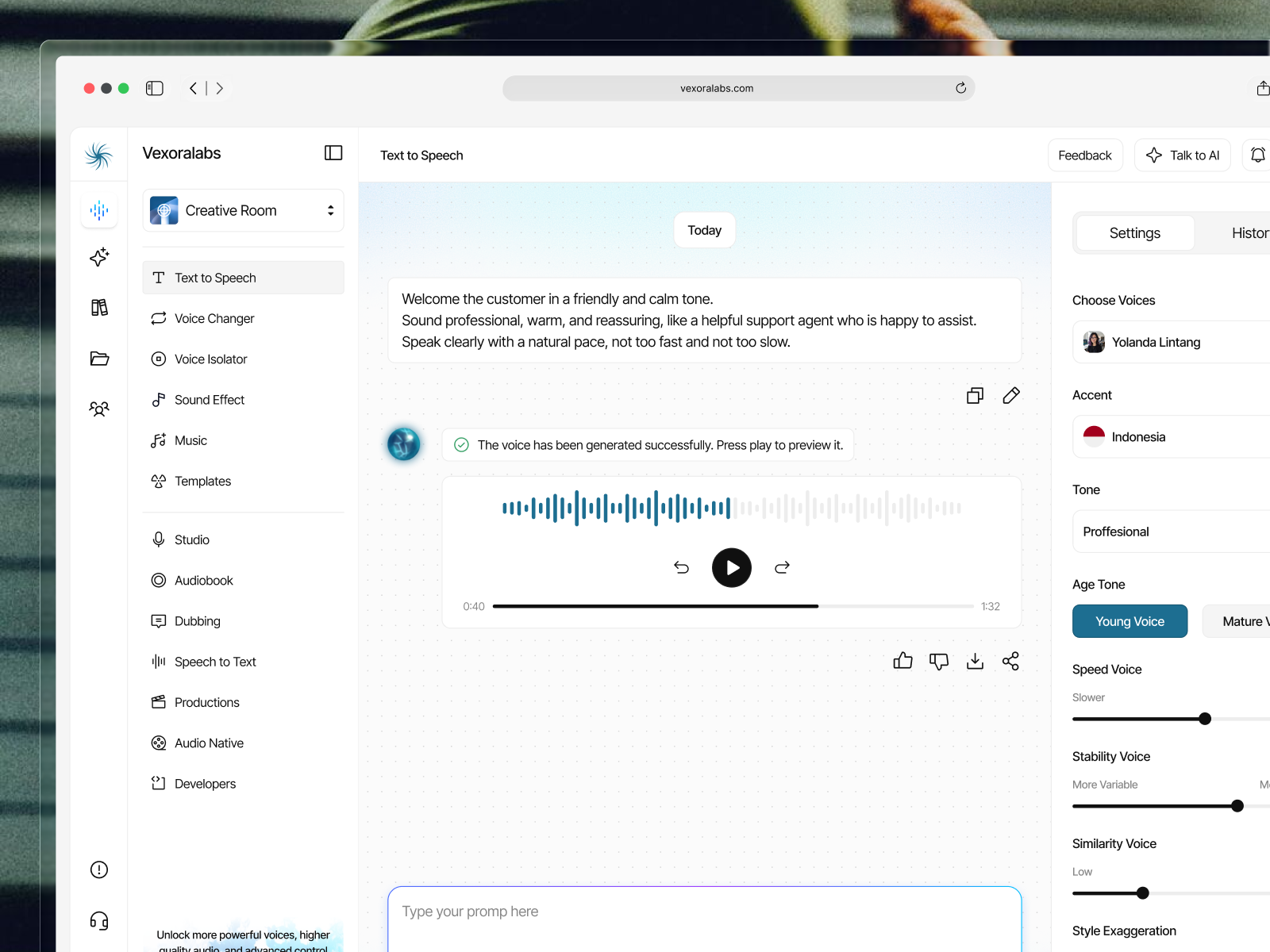The width and height of the screenshot is (1270, 952).
Task: Open the AI sparkle section in icon rail
Action: click(x=99, y=257)
